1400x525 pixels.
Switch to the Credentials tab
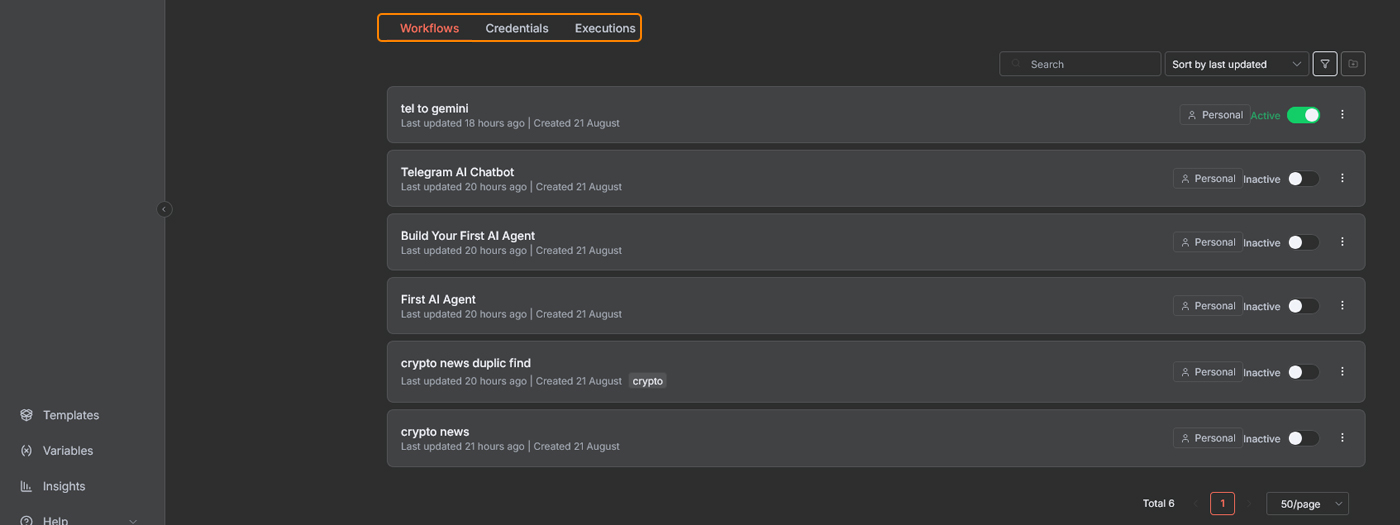point(517,28)
